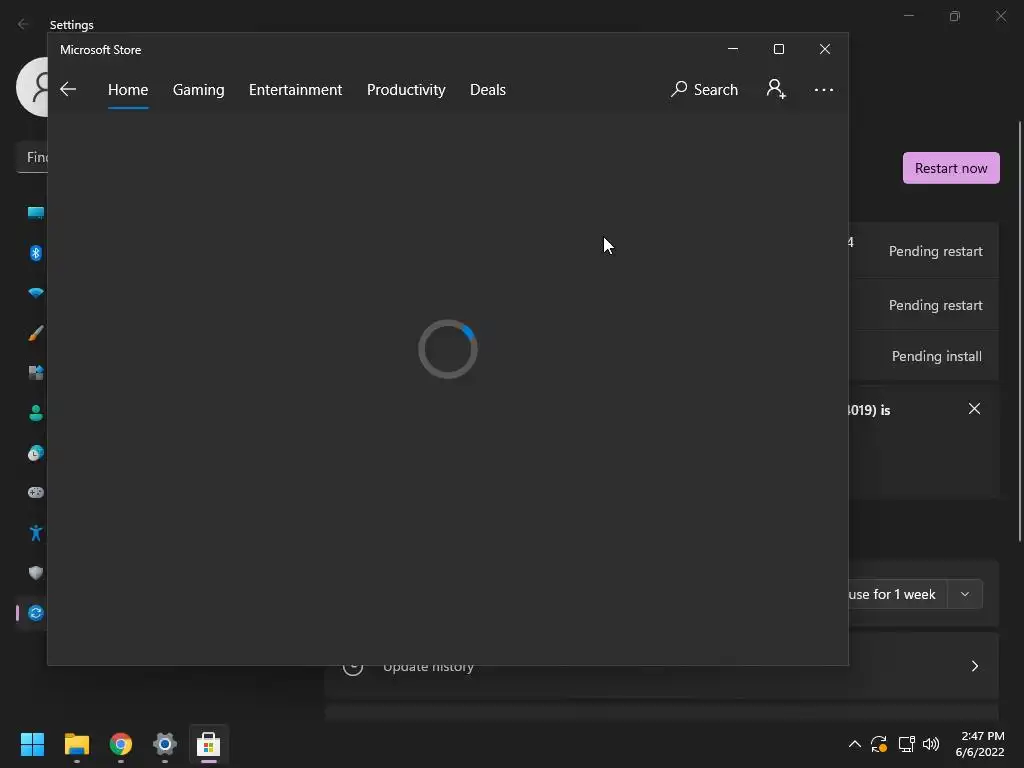Image resolution: width=1024 pixels, height=768 pixels.
Task: Dismiss the Settings update notice with X
Action: tap(974, 409)
